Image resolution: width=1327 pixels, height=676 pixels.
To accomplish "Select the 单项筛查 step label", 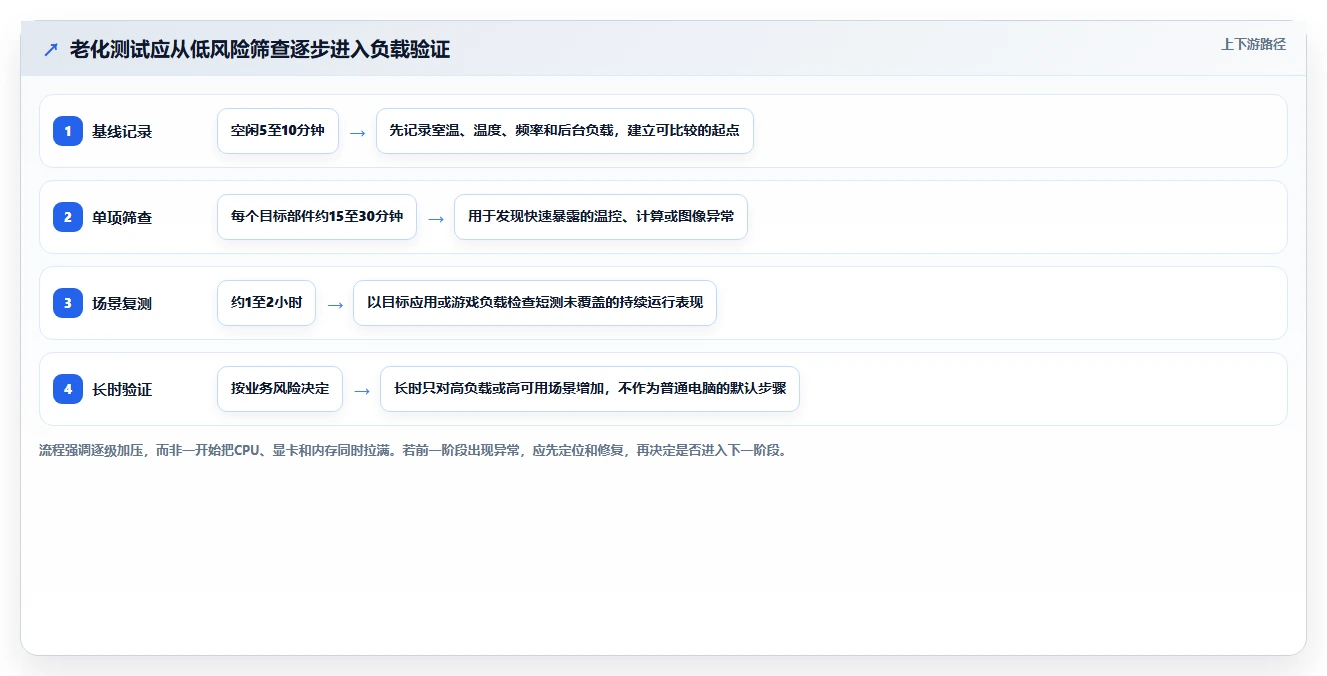I will (x=122, y=217).
